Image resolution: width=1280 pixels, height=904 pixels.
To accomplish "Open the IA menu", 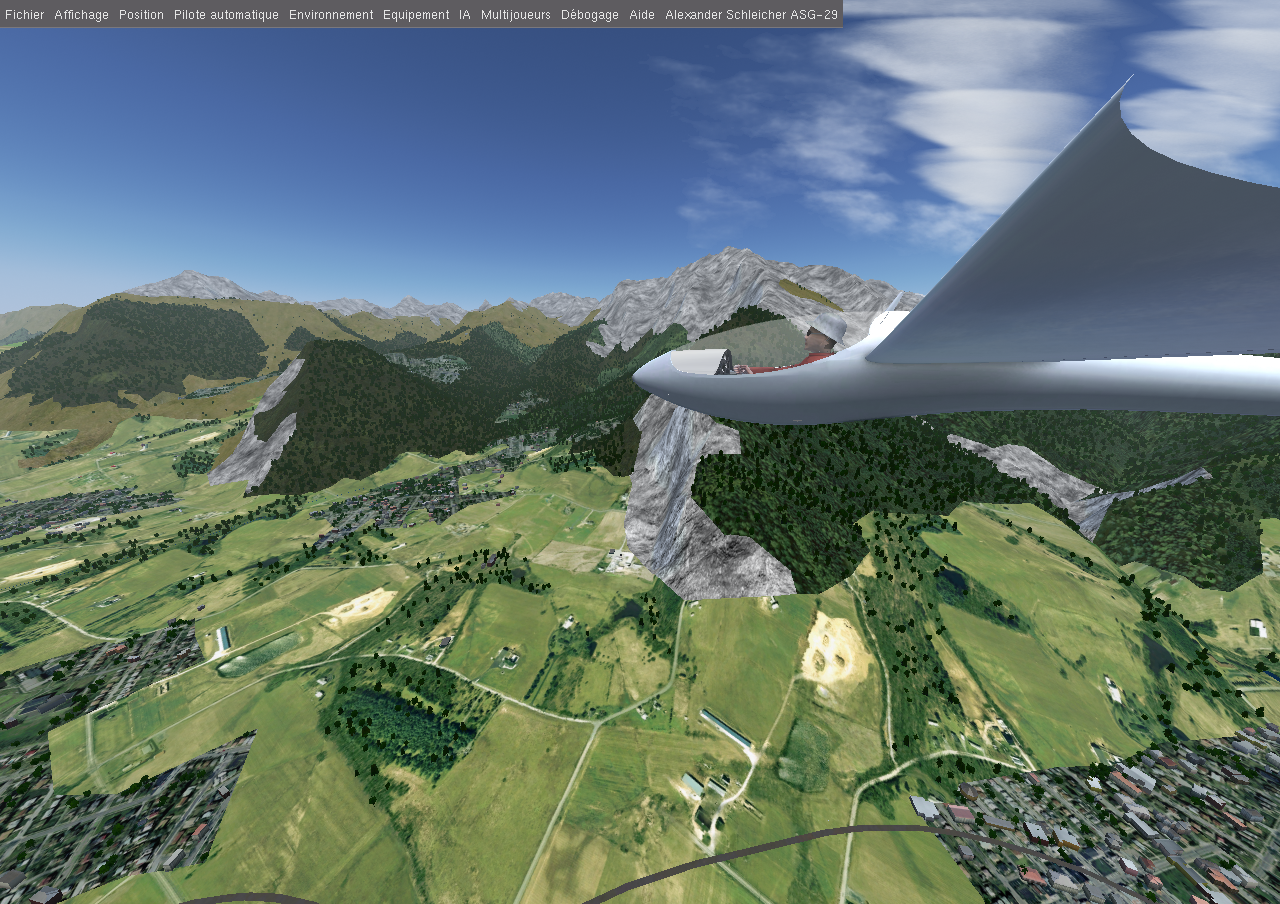I will pyautogui.click(x=465, y=15).
